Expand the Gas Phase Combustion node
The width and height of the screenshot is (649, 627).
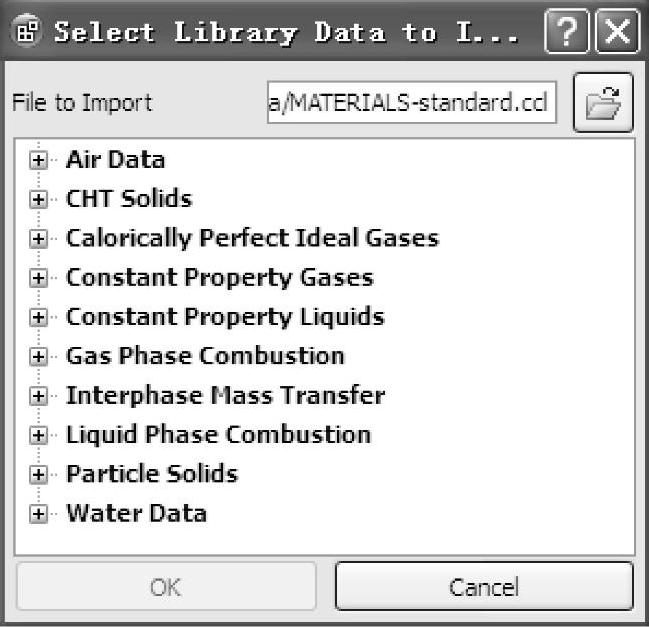pyautogui.click(x=39, y=356)
